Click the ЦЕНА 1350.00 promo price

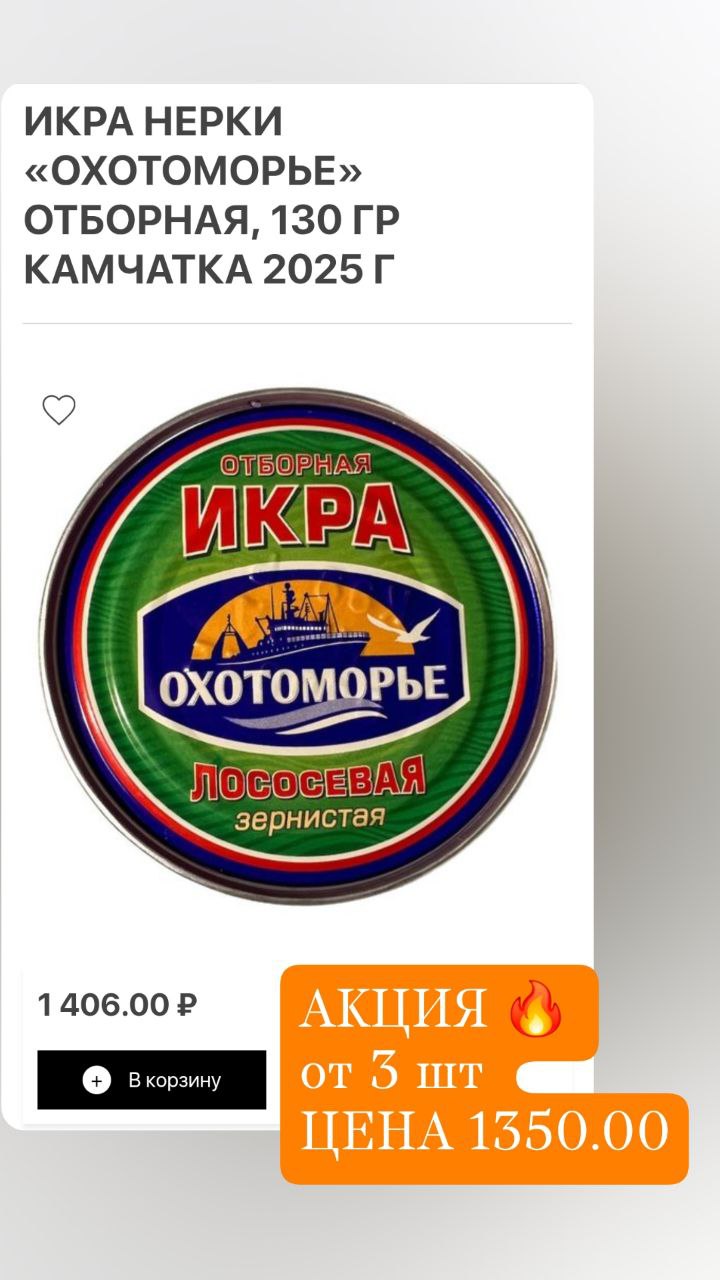pyautogui.click(x=485, y=1132)
